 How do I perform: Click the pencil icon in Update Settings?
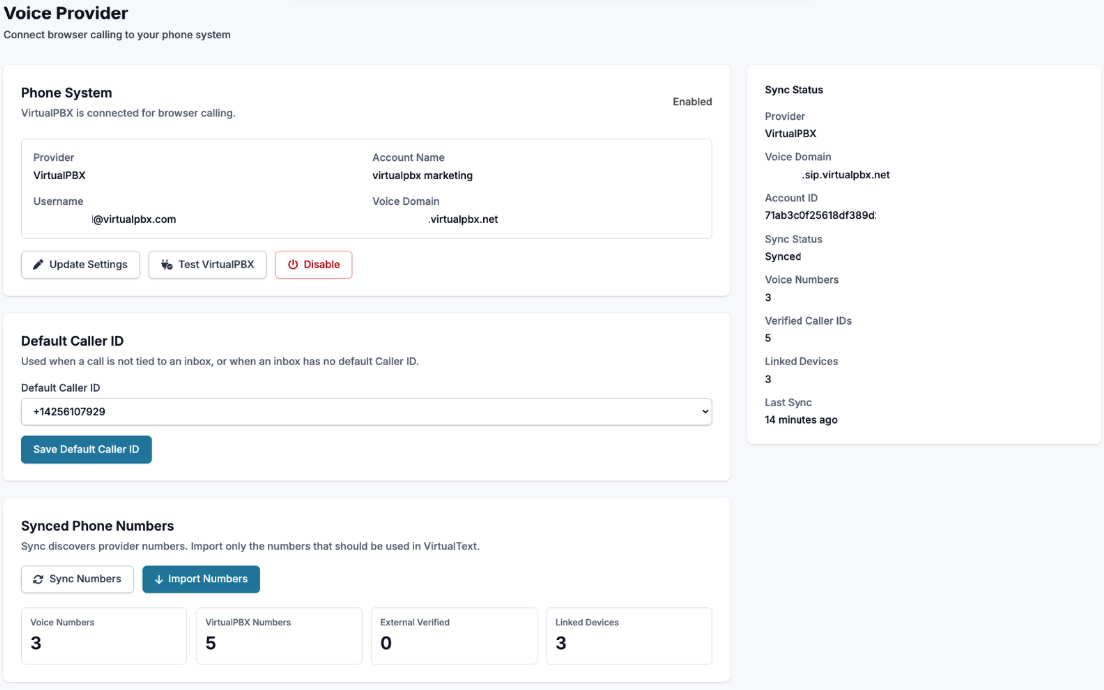38,265
